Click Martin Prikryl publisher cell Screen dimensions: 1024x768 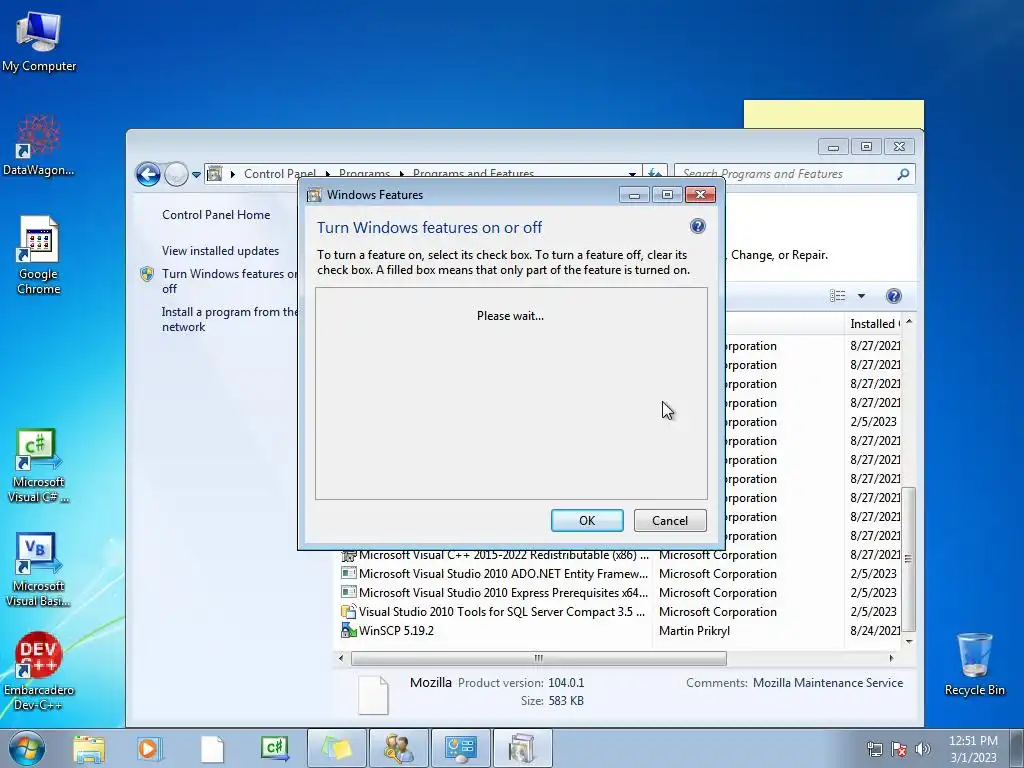click(x=694, y=631)
